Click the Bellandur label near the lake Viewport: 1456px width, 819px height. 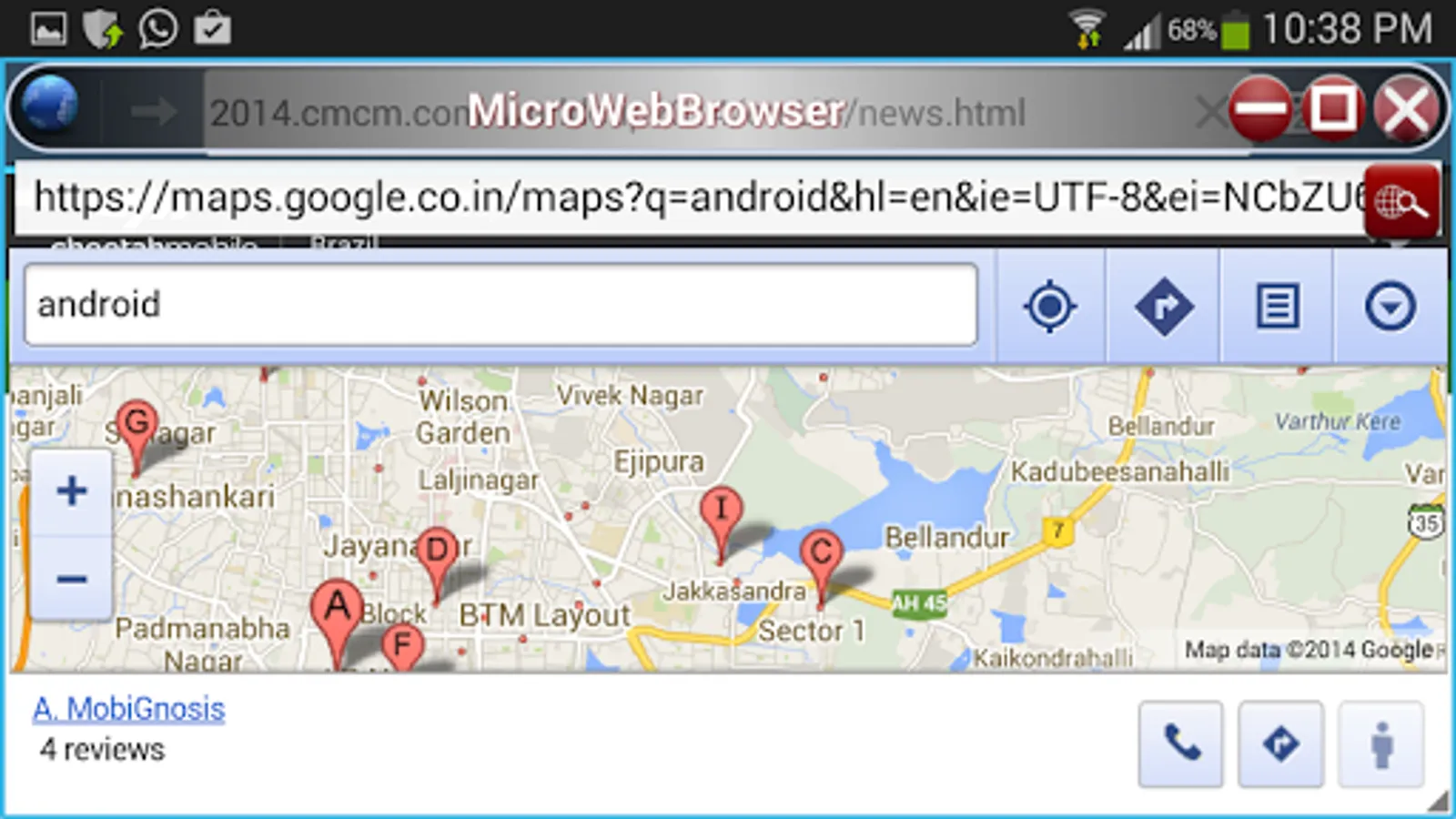tap(947, 537)
